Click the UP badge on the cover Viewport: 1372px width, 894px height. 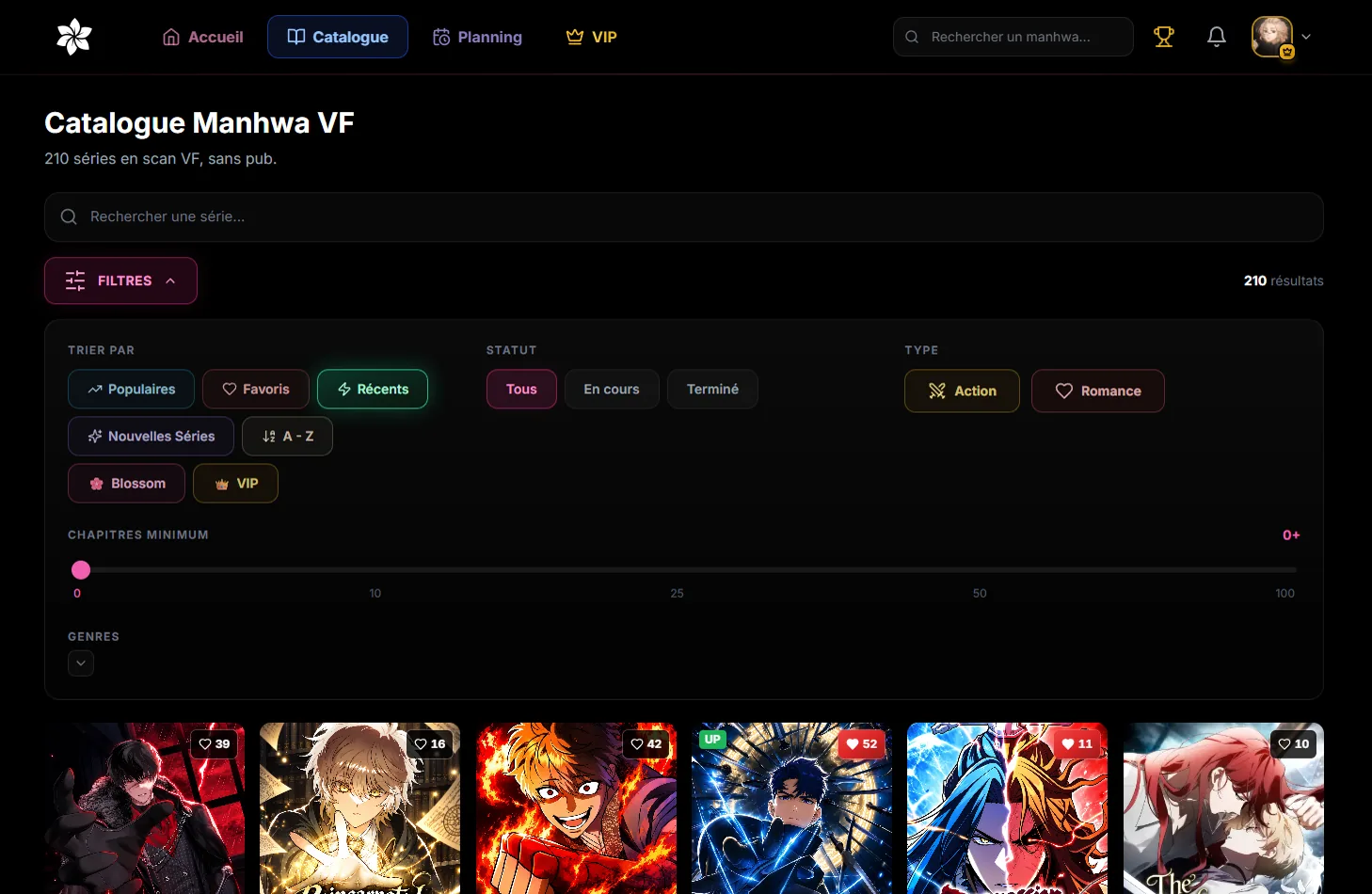click(712, 739)
